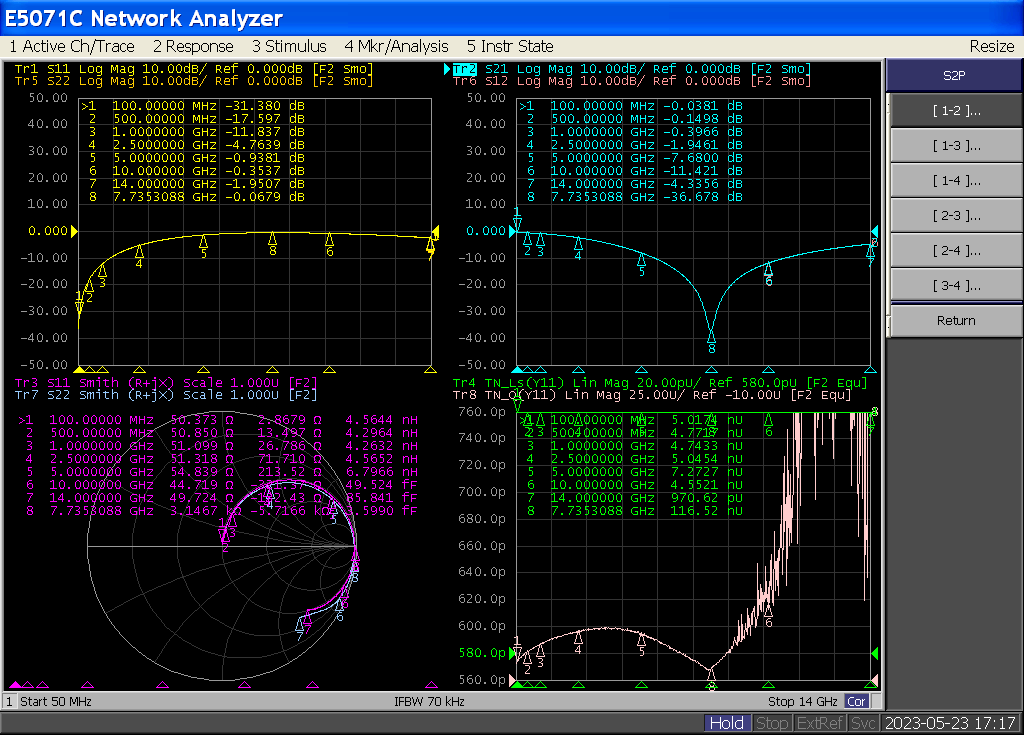
Task: Click marker 8 at the pink TN_Q trace minimum
Action: (x=711, y=678)
